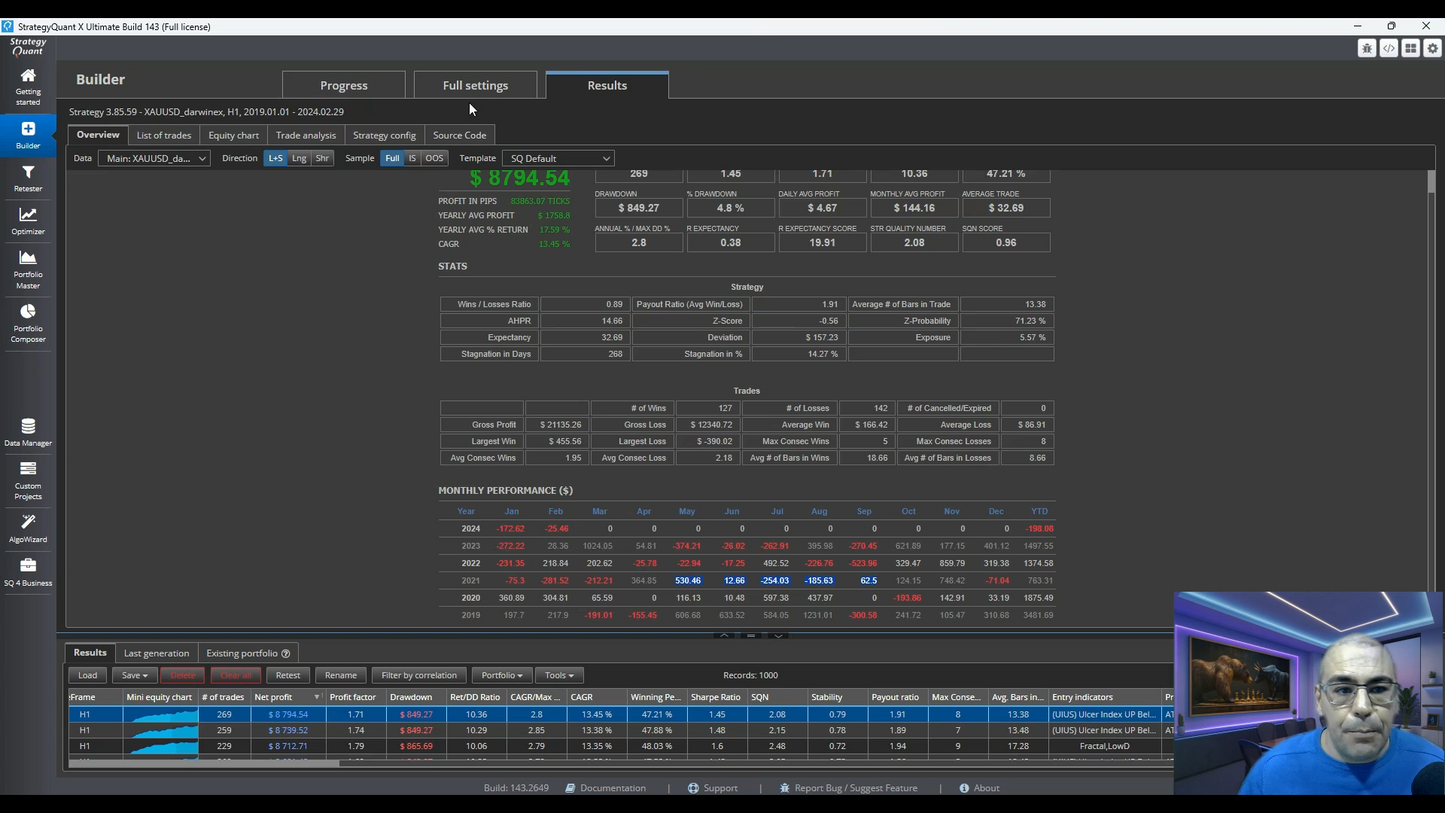
Task: Open the Tools dropdown button
Action: point(559,675)
